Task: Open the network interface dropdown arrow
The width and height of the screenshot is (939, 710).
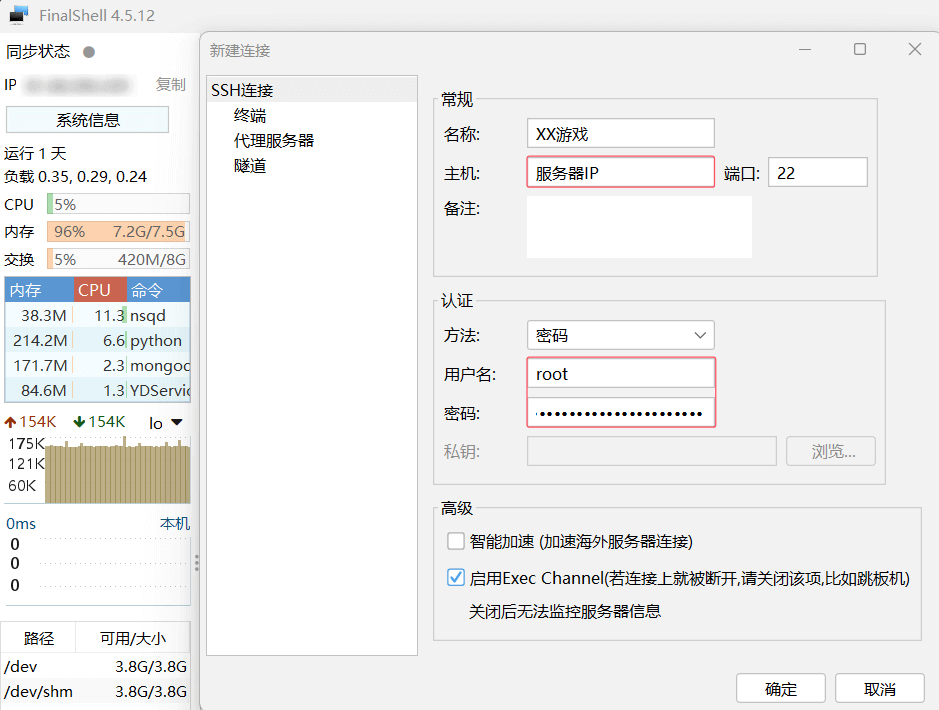Action: pyautogui.click(x=177, y=422)
